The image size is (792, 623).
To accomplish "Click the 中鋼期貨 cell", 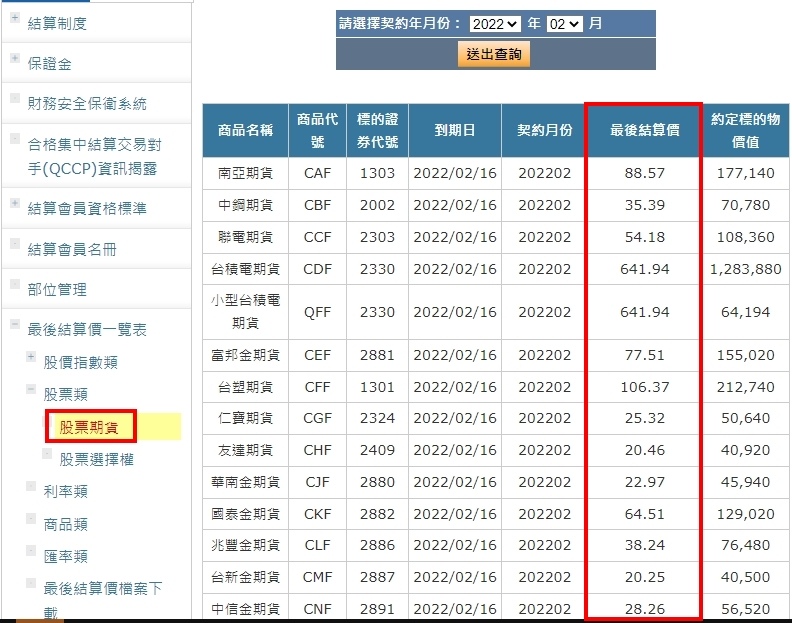I will coord(245,205).
